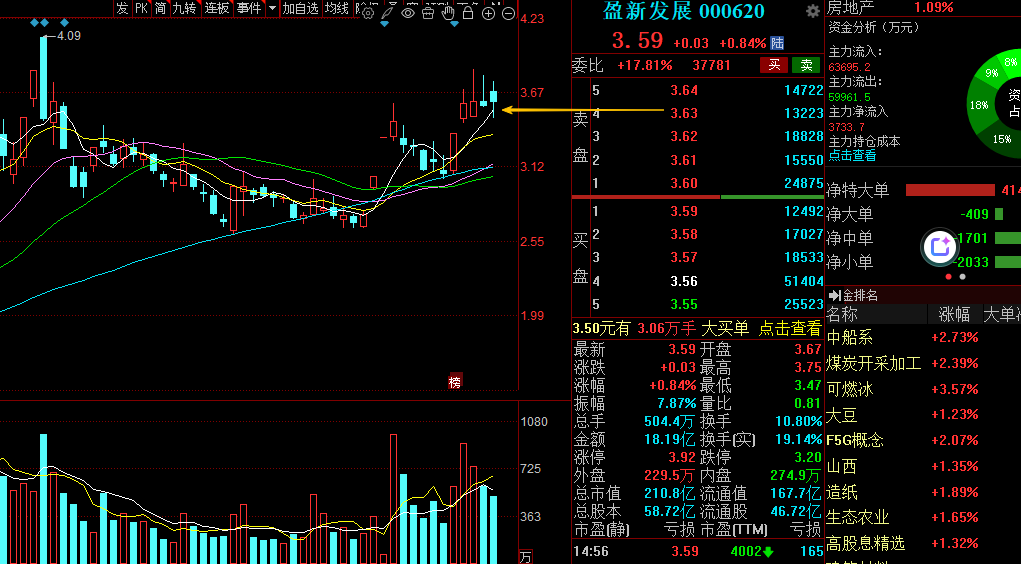Click the 总市值 210.8亿 value
Viewport: 1021px width, 564px height.
pos(670,494)
